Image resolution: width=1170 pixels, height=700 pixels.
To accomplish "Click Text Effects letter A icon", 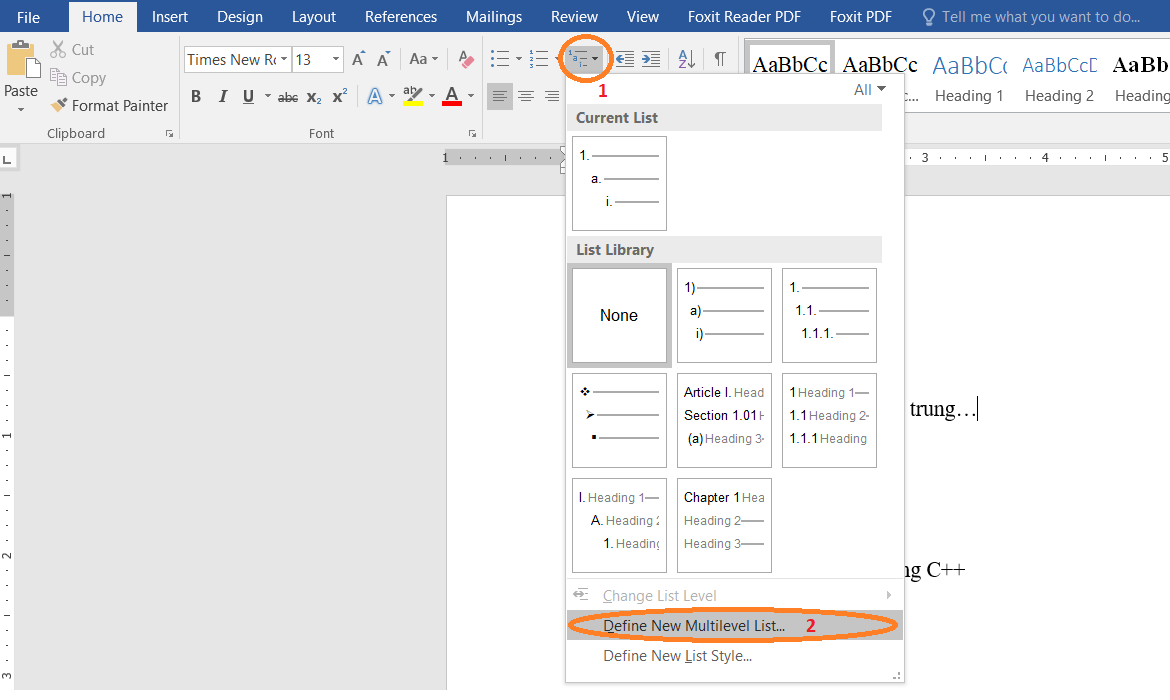I will tap(375, 96).
